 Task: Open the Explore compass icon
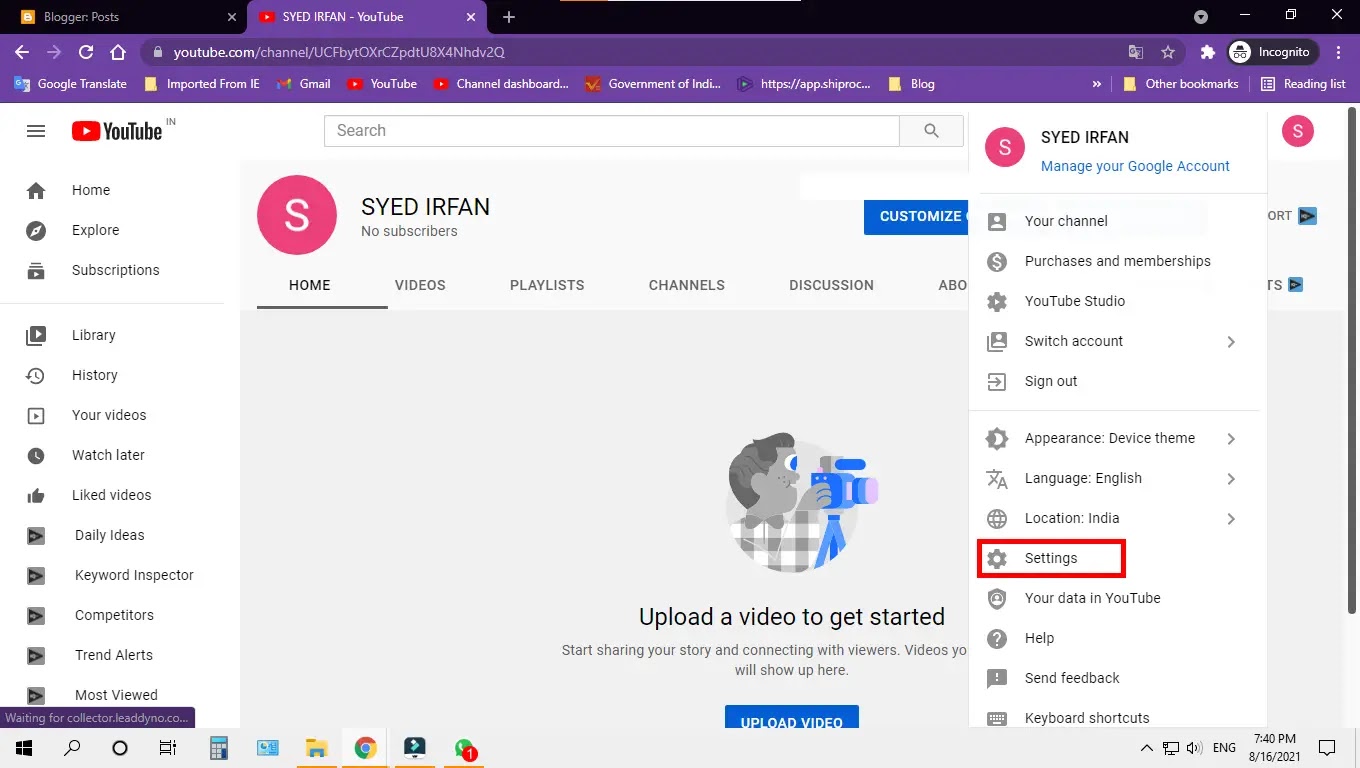[x=36, y=231]
